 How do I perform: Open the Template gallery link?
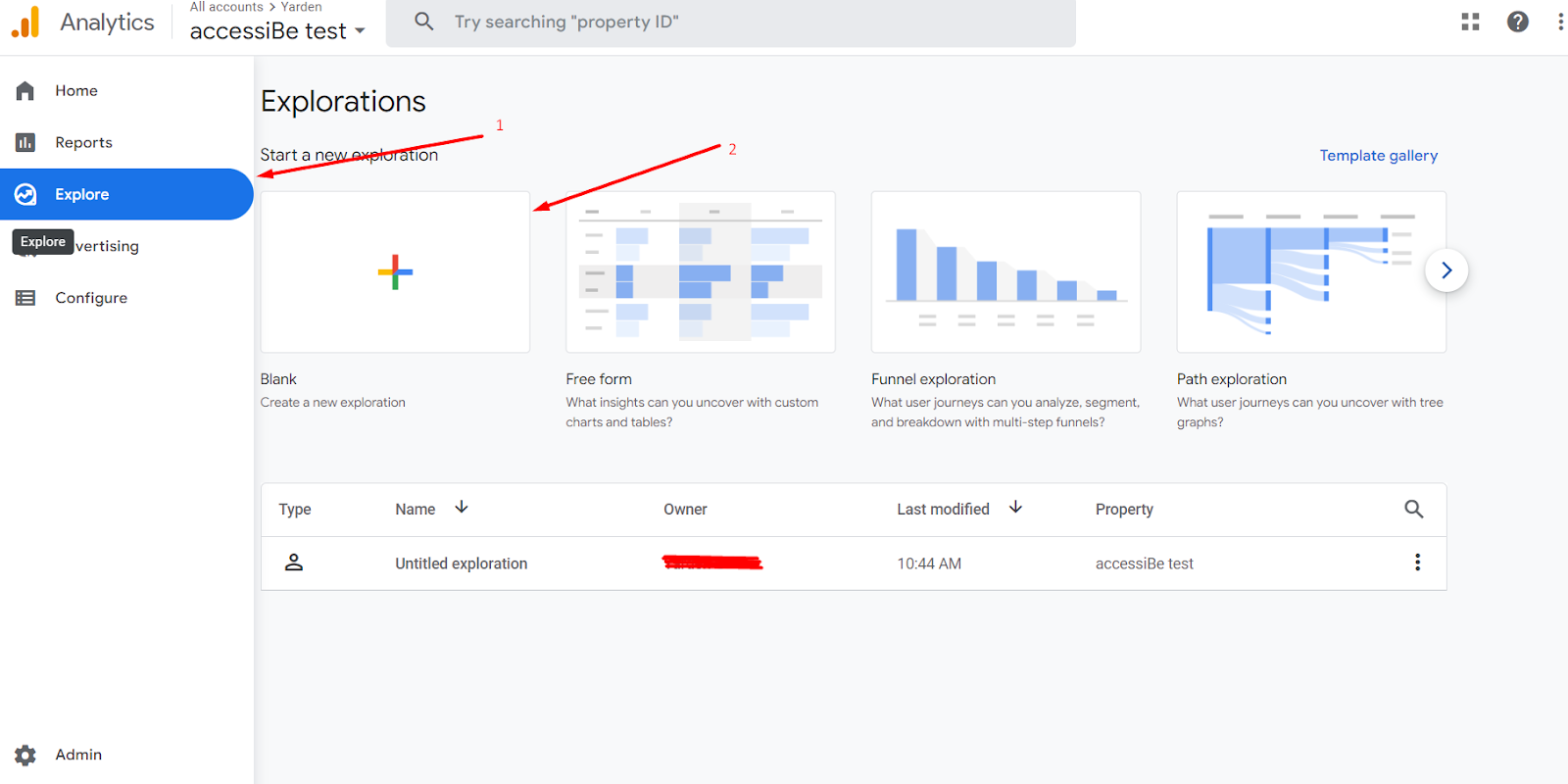[x=1378, y=156]
